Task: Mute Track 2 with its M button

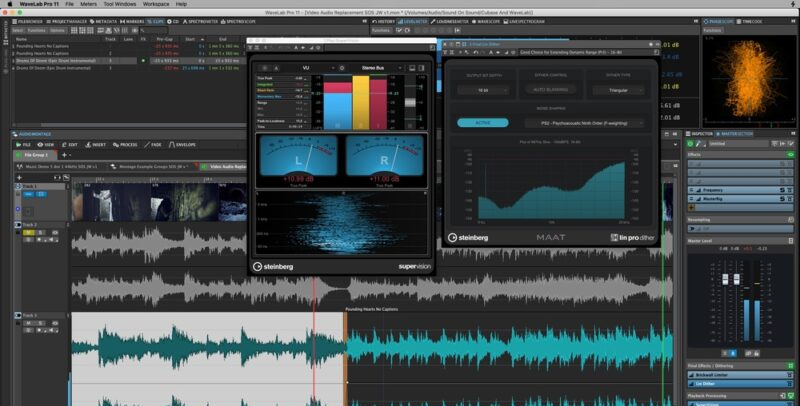Action: pos(29,233)
